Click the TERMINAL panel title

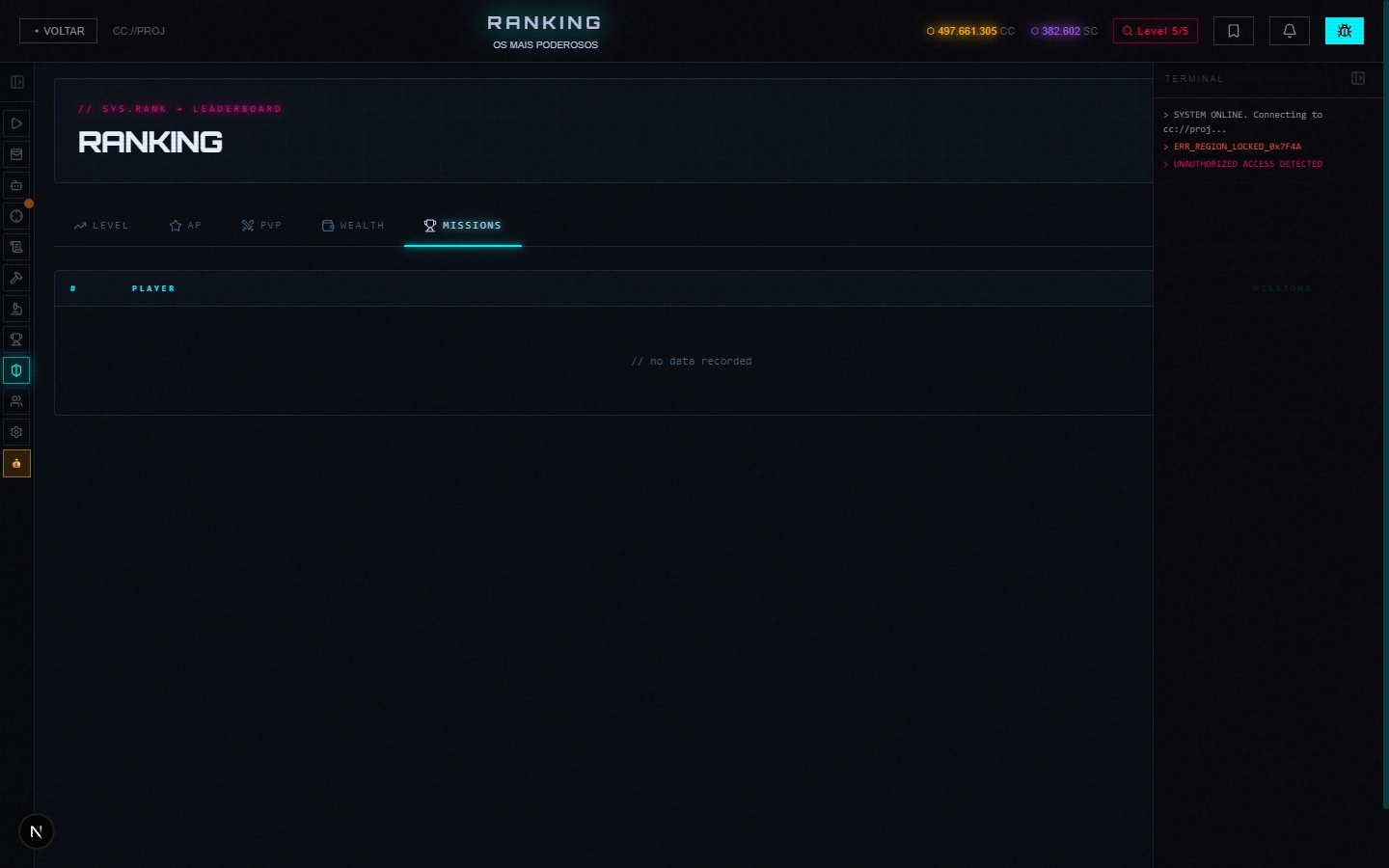pyautogui.click(x=1194, y=79)
